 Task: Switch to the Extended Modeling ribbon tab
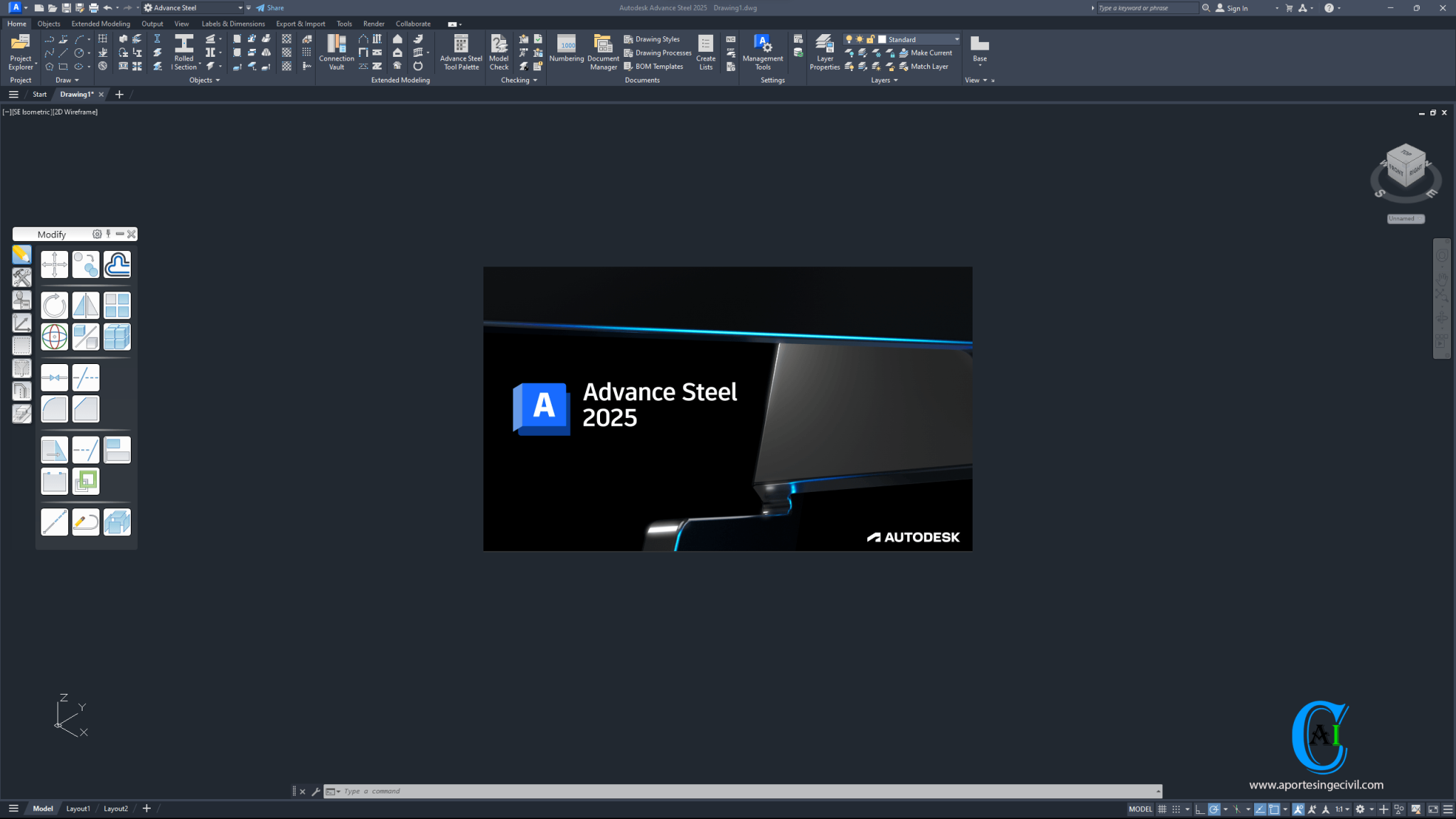pyautogui.click(x=100, y=23)
